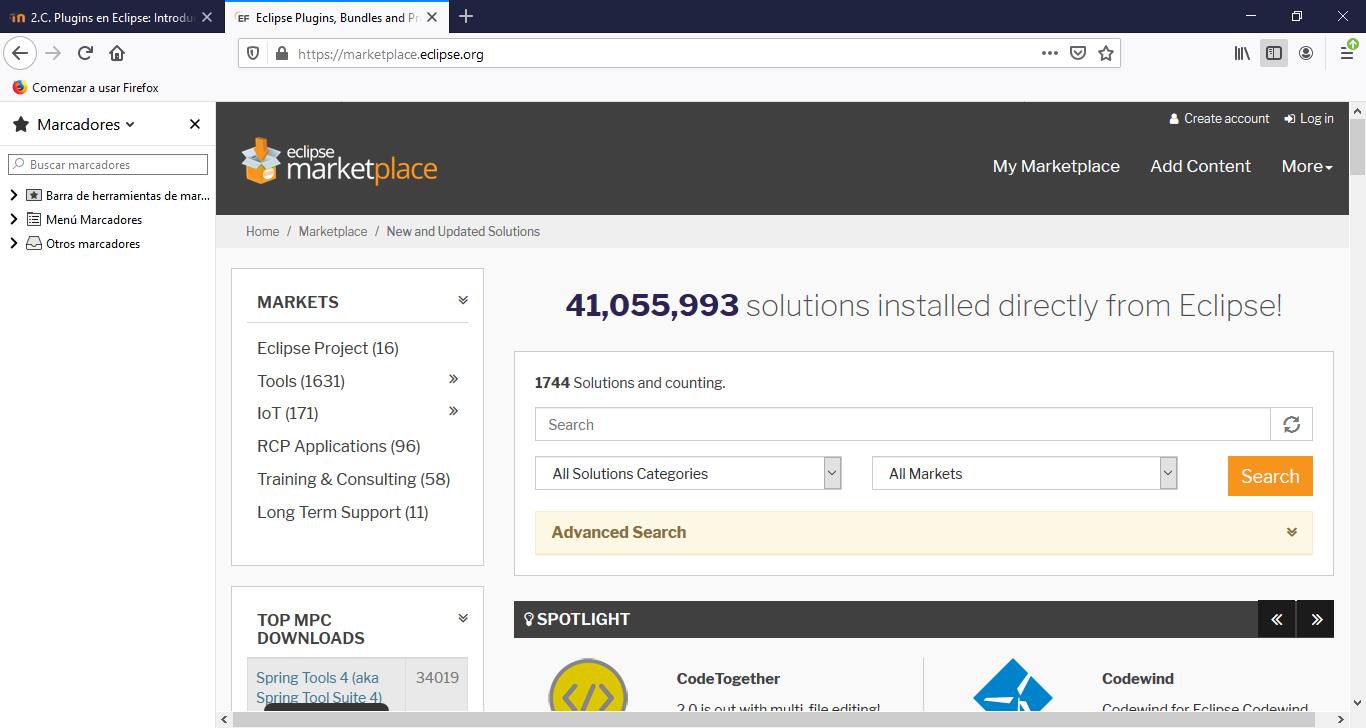
Task: Open RCP Applications (96) market
Action: 339,446
